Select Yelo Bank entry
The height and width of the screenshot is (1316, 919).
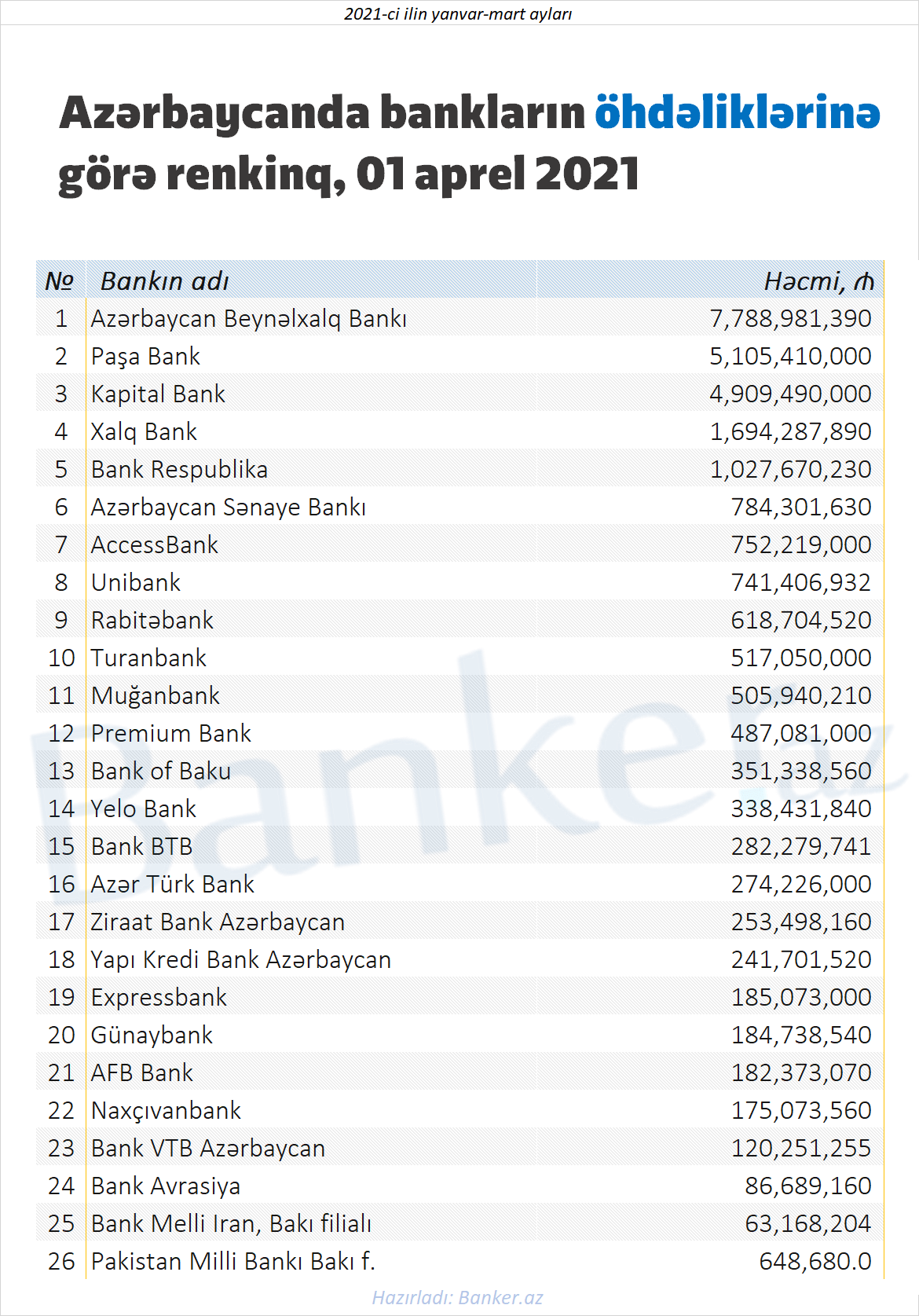[144, 808]
